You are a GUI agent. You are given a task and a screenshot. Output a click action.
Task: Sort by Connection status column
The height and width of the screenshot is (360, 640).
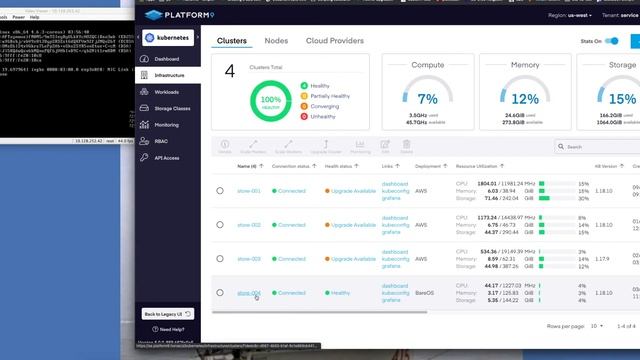pos(294,166)
